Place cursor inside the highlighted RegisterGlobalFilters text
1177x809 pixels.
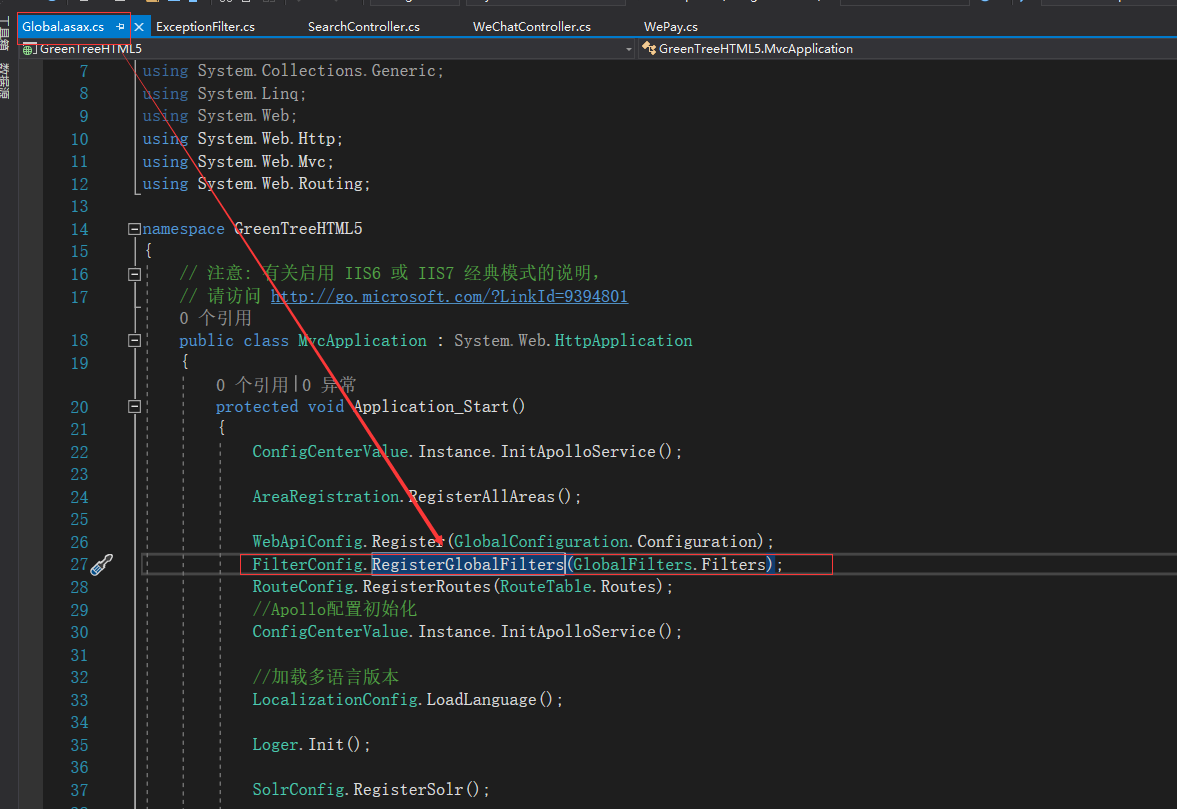467,564
